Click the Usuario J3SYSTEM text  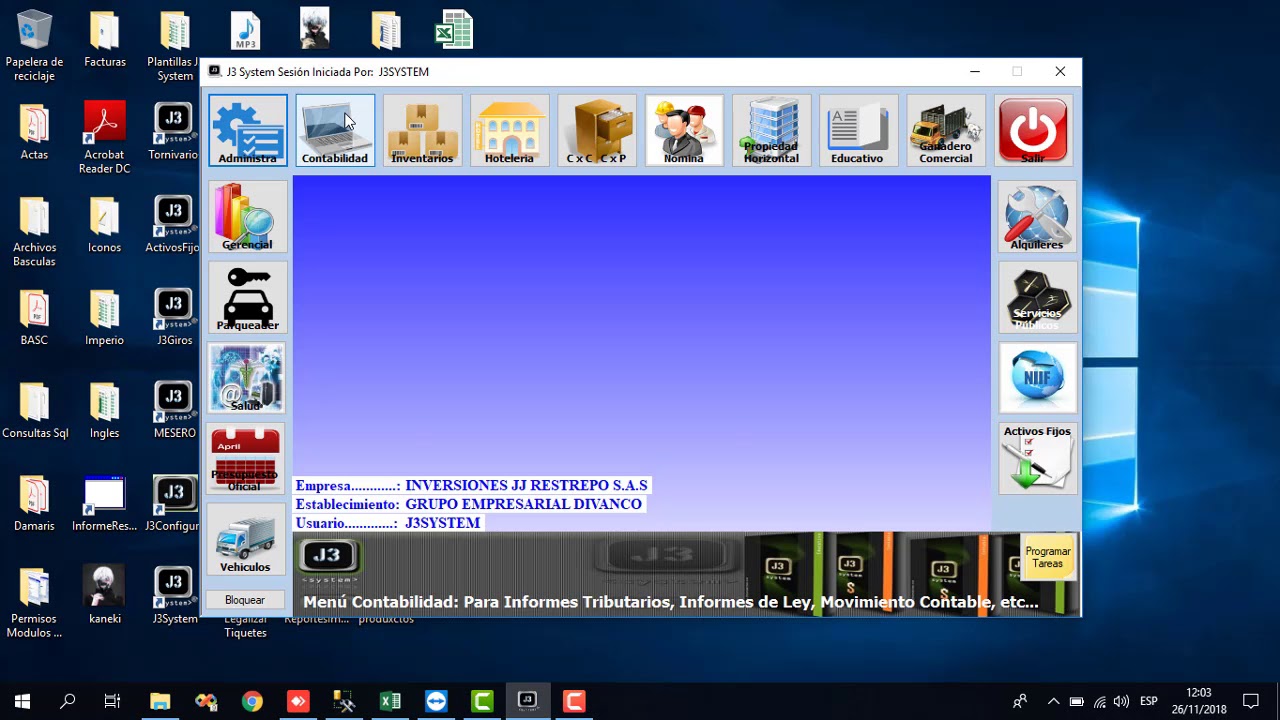pos(442,523)
